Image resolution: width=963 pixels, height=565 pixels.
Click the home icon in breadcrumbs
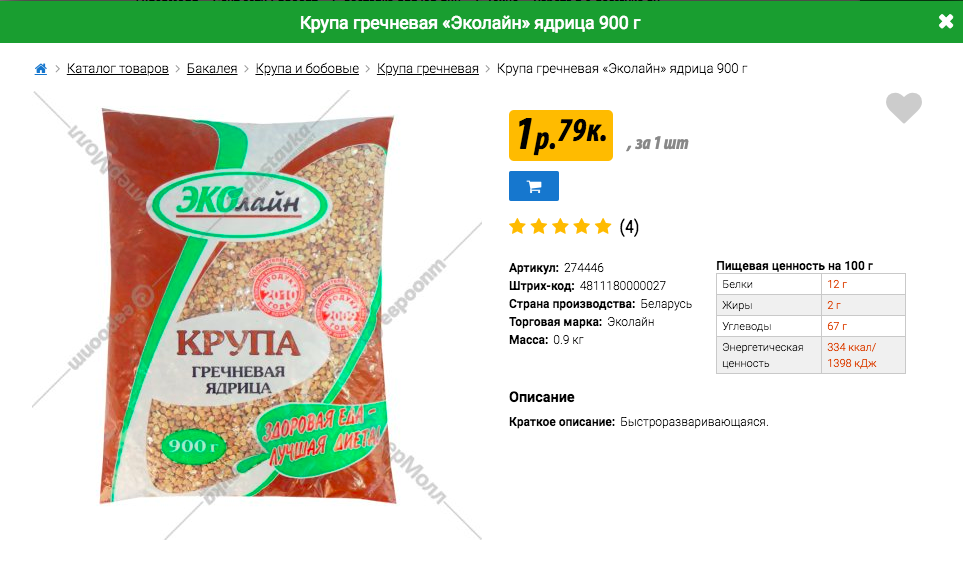(41, 69)
